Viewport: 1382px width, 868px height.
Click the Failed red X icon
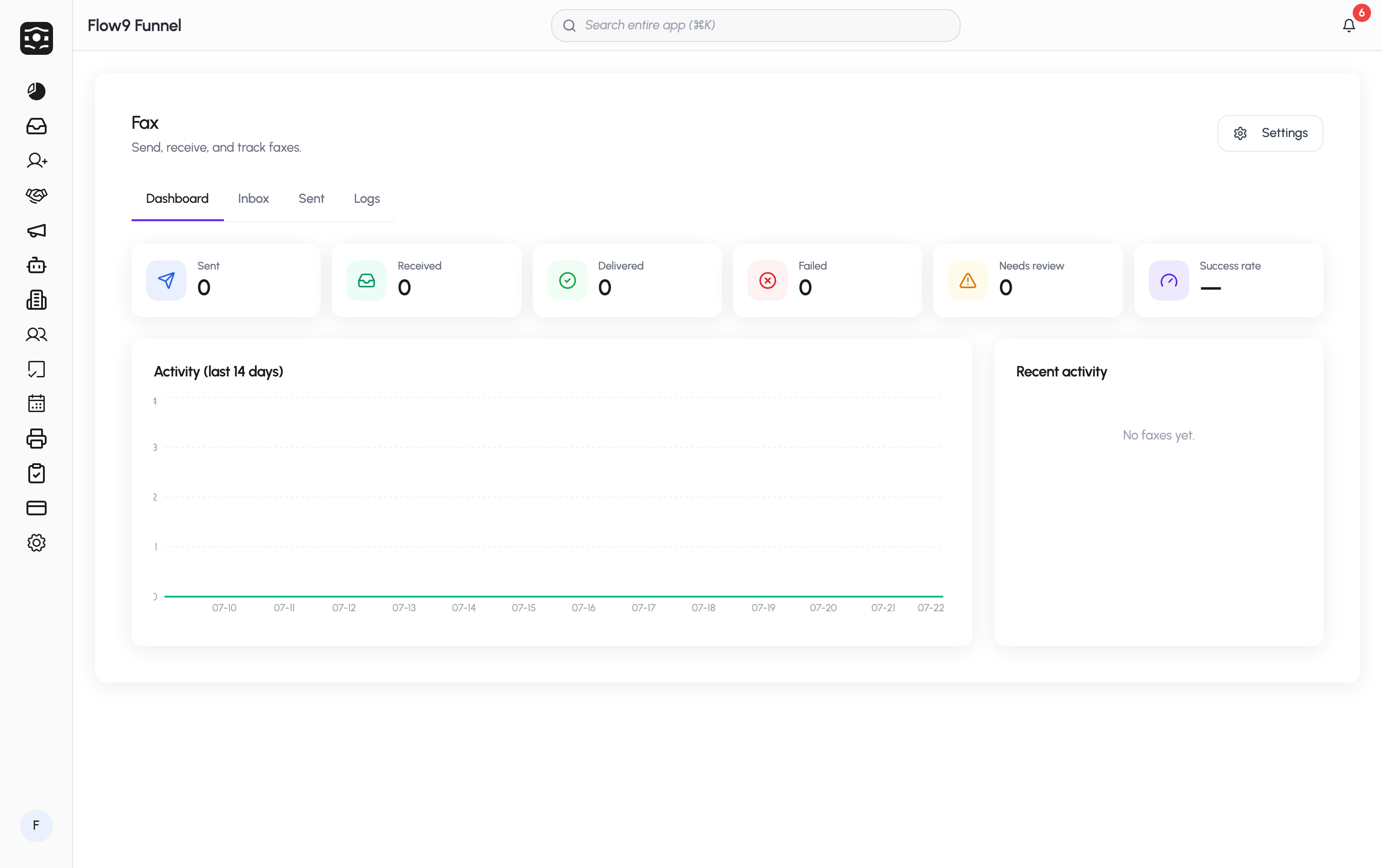click(x=767, y=281)
